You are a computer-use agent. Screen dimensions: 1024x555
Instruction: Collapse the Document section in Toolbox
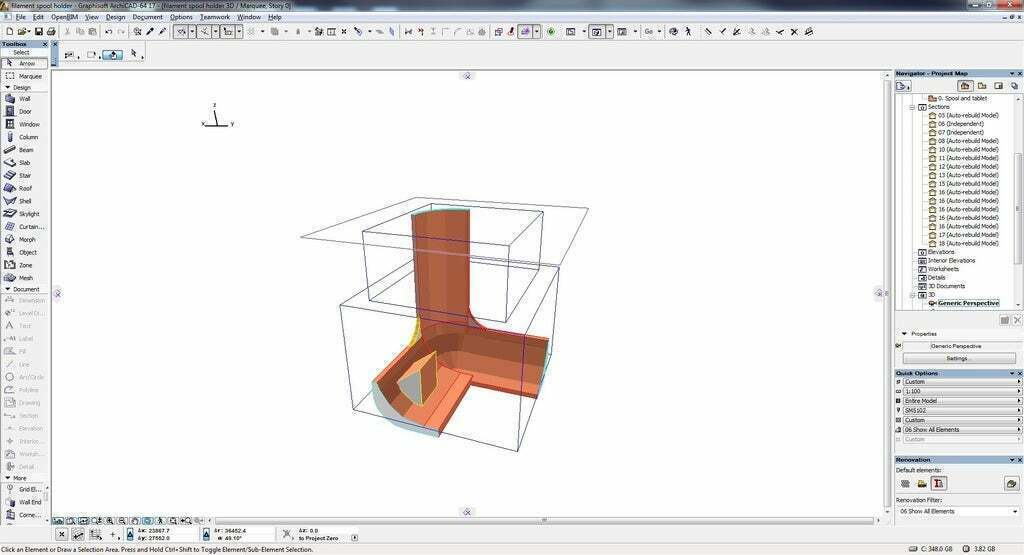pos(8,289)
